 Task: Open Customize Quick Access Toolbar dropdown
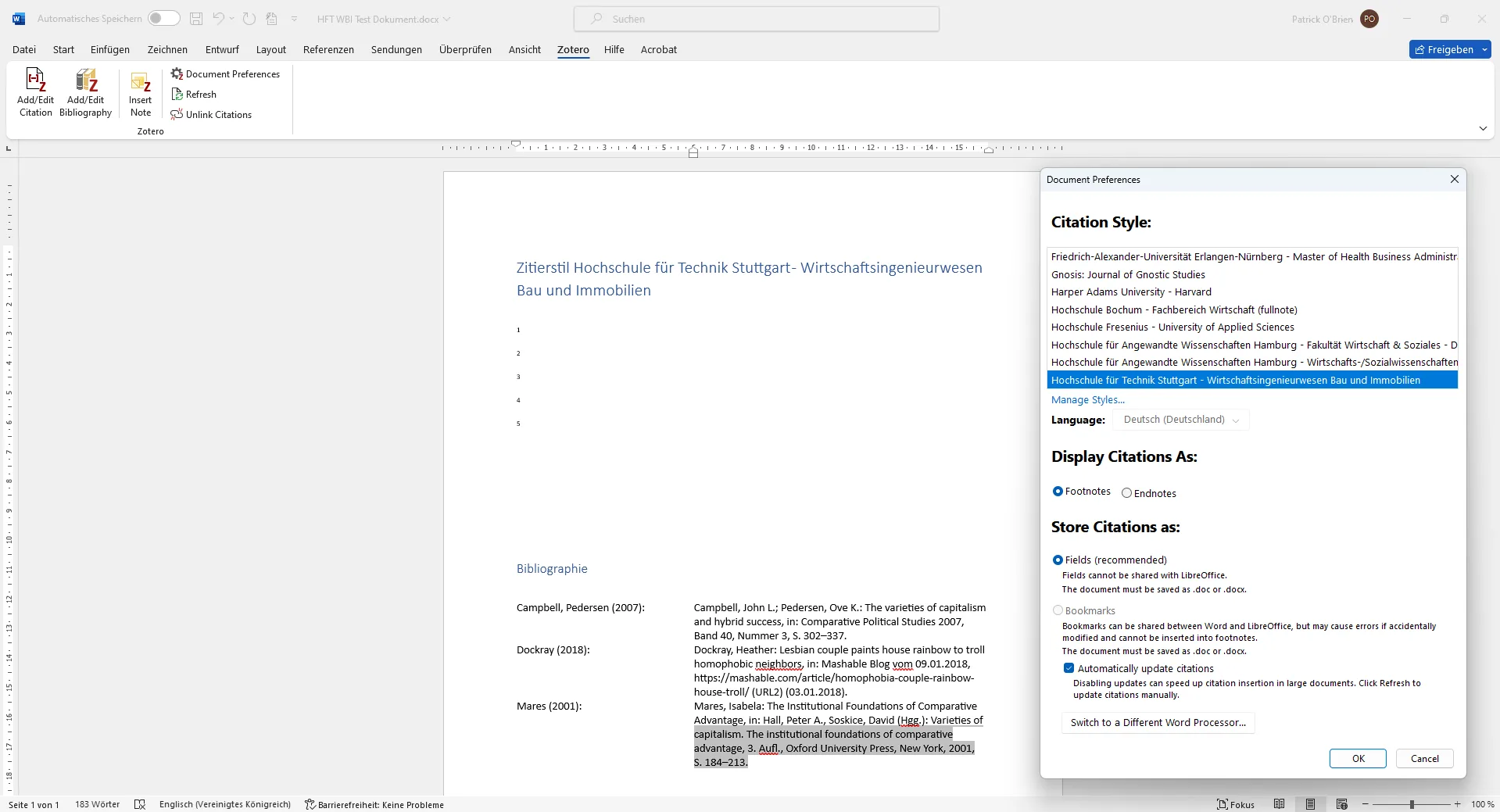(294, 19)
